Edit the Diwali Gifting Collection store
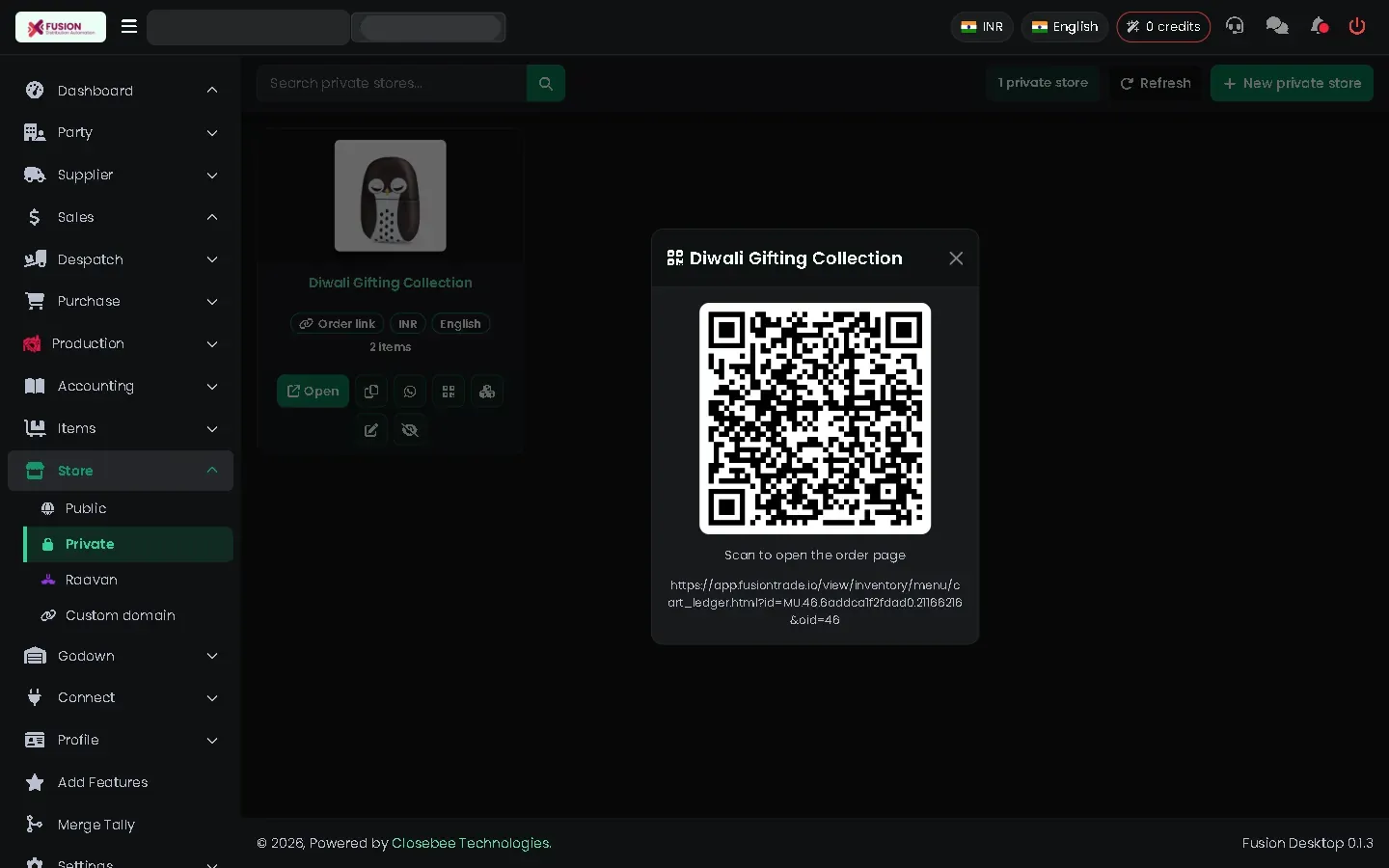 coord(371,430)
